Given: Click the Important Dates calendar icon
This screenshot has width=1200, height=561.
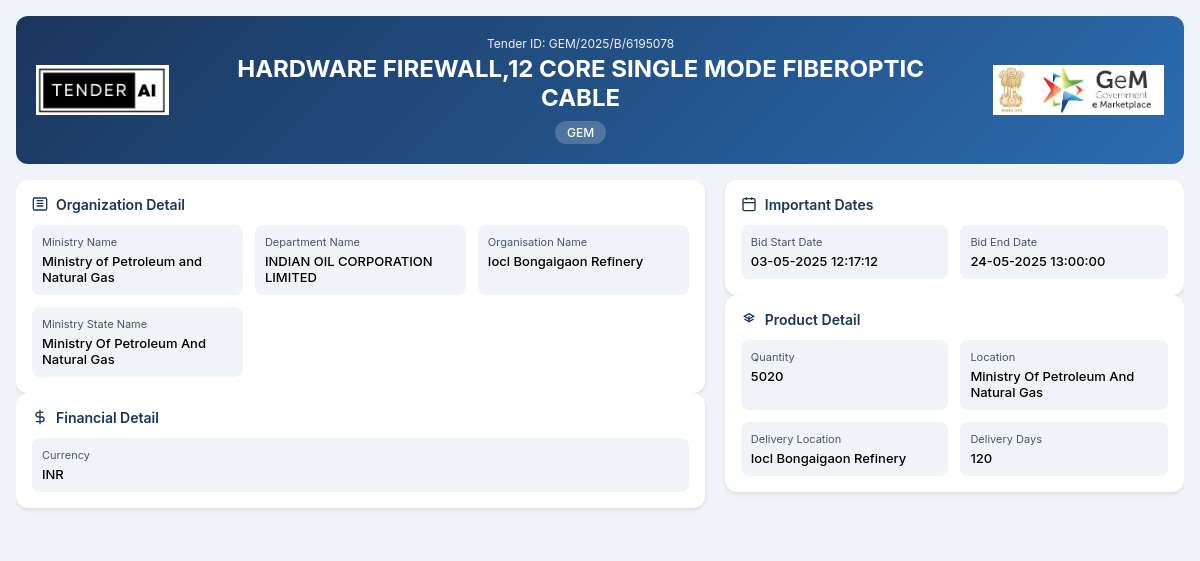Looking at the screenshot, I should click(x=749, y=204).
